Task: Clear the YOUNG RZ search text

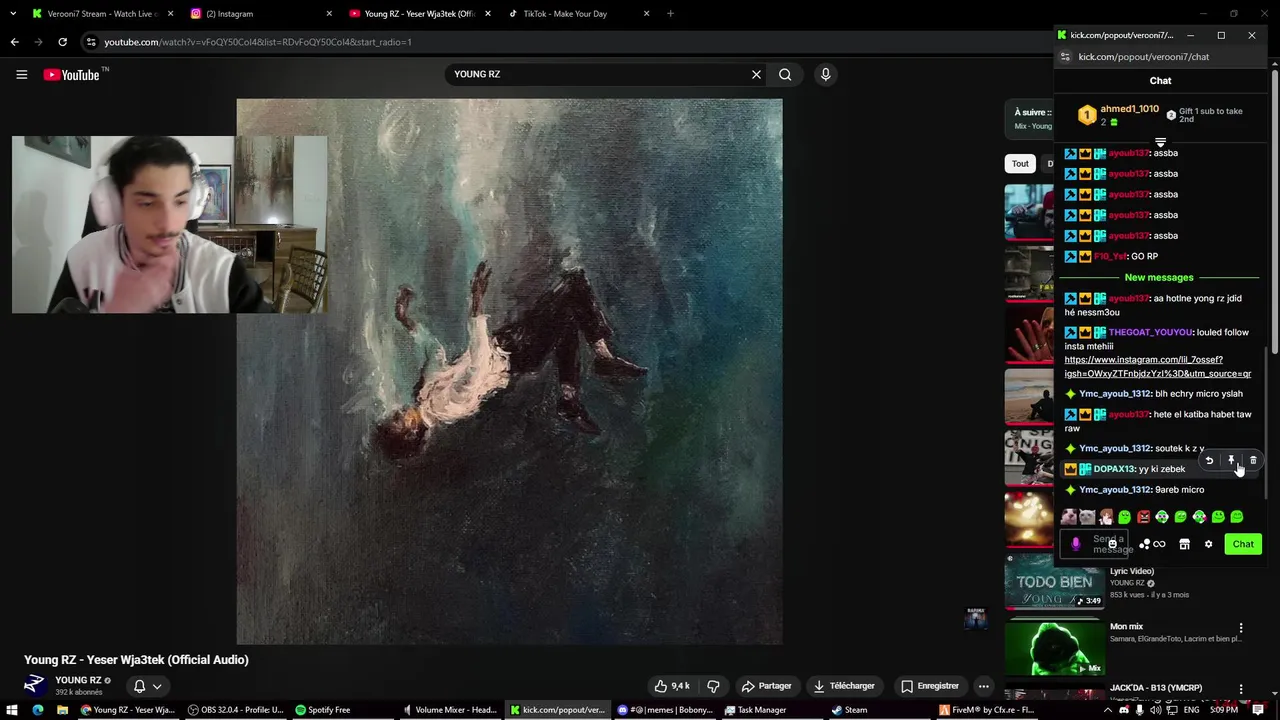Action: click(x=756, y=74)
